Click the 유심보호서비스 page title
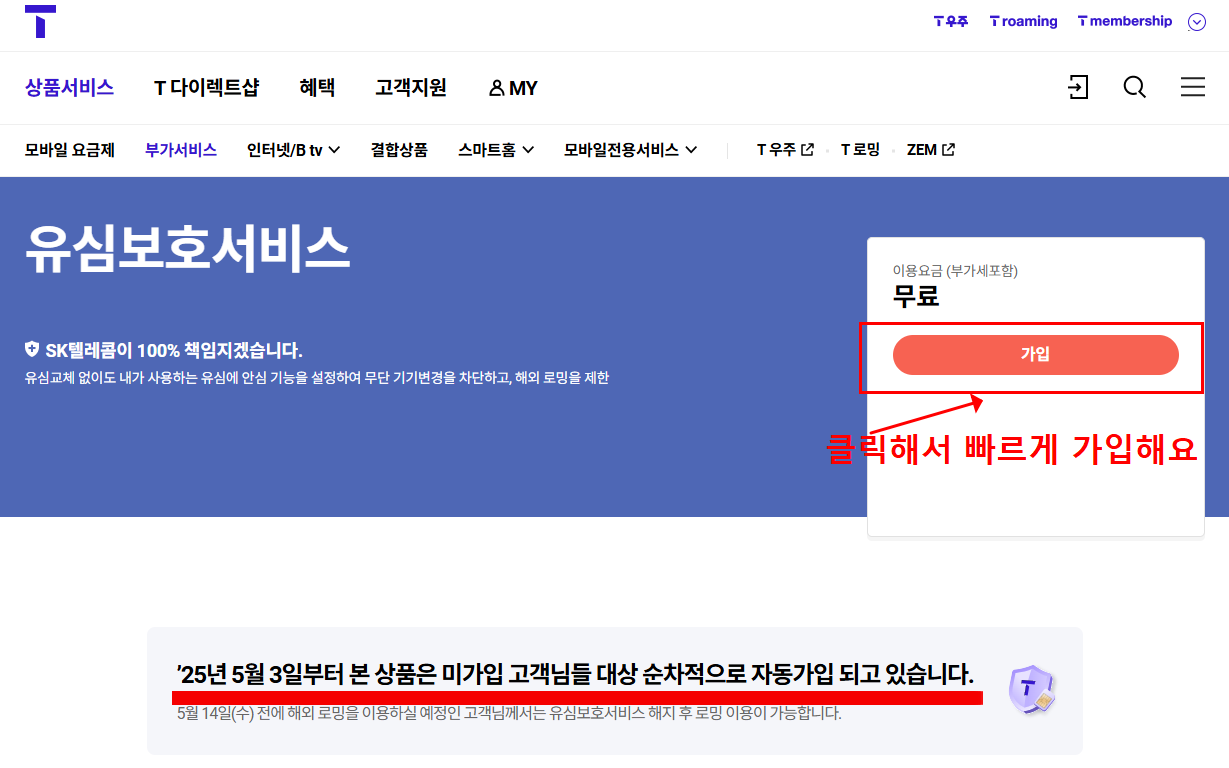Image resolution: width=1229 pixels, height=768 pixels. pyautogui.click(x=187, y=247)
